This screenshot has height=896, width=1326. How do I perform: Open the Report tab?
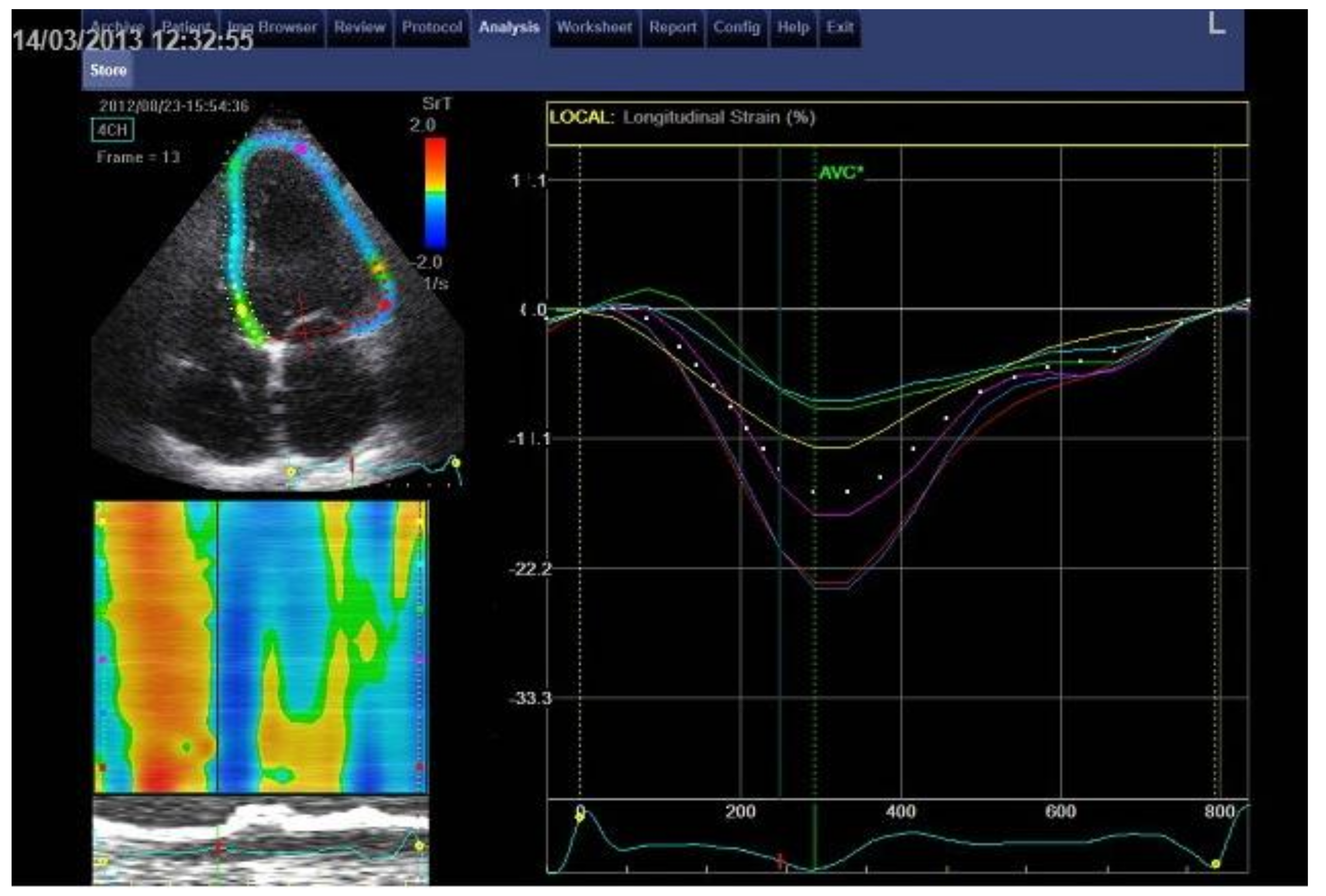point(673,28)
